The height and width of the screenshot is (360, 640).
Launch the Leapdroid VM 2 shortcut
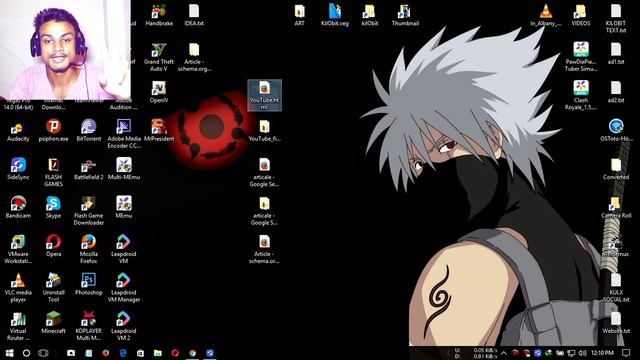point(124,326)
